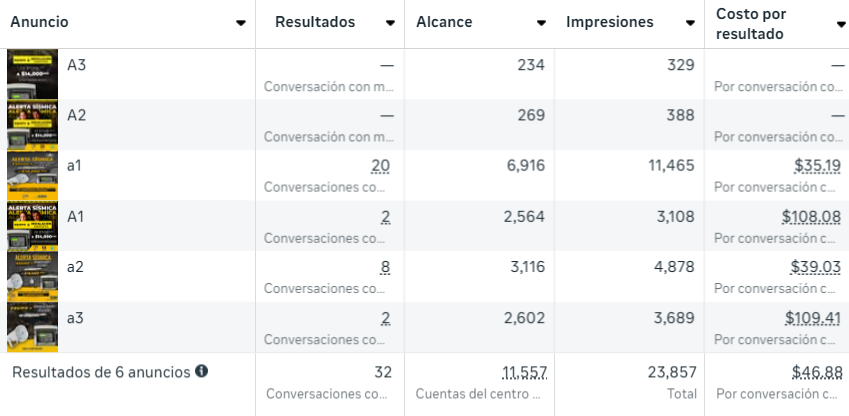849x416 pixels.
Task: Expand the Alcance column dropdown arrow
Action: click(541, 23)
